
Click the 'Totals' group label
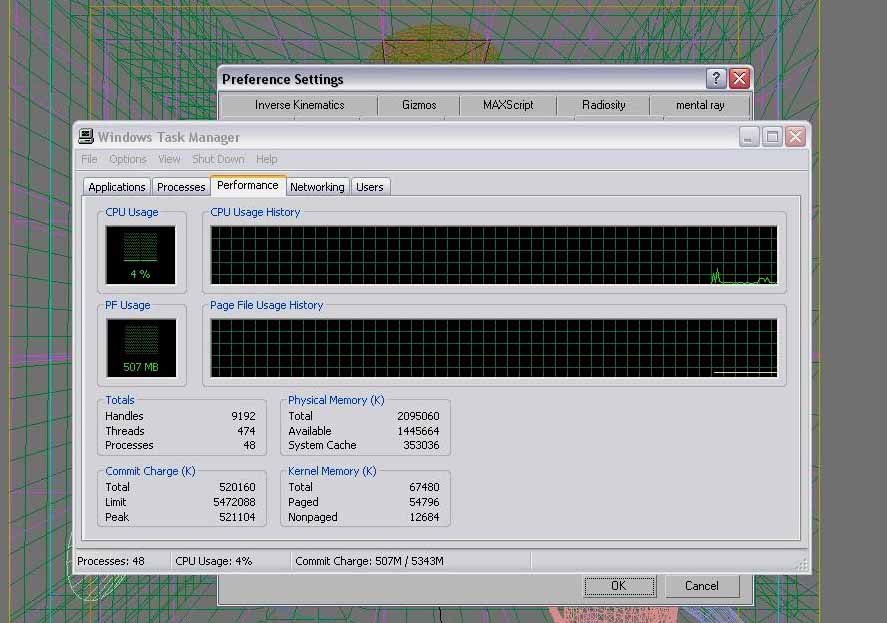(x=120, y=400)
